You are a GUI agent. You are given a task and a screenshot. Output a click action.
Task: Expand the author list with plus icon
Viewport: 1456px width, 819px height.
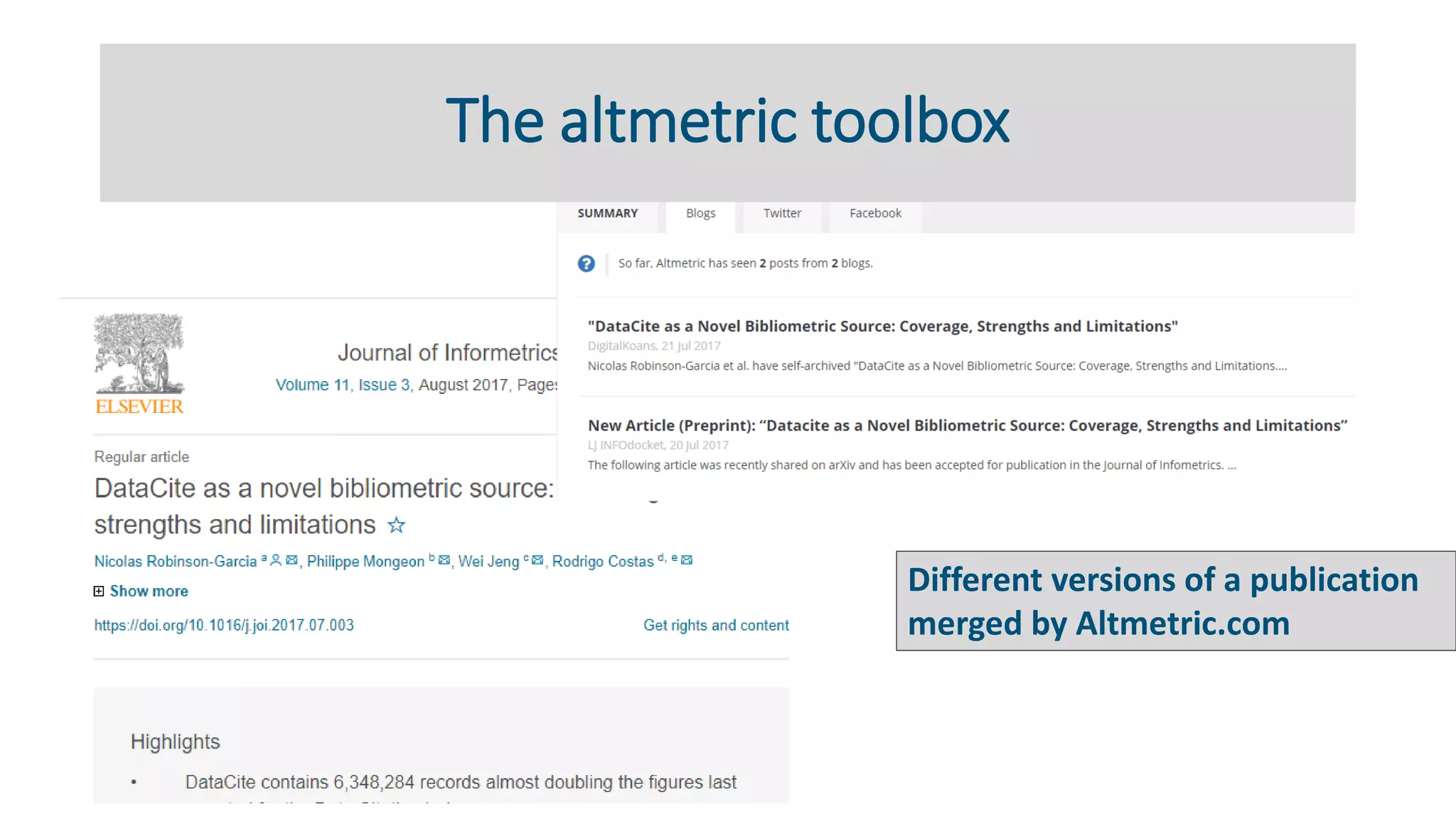[x=99, y=591]
